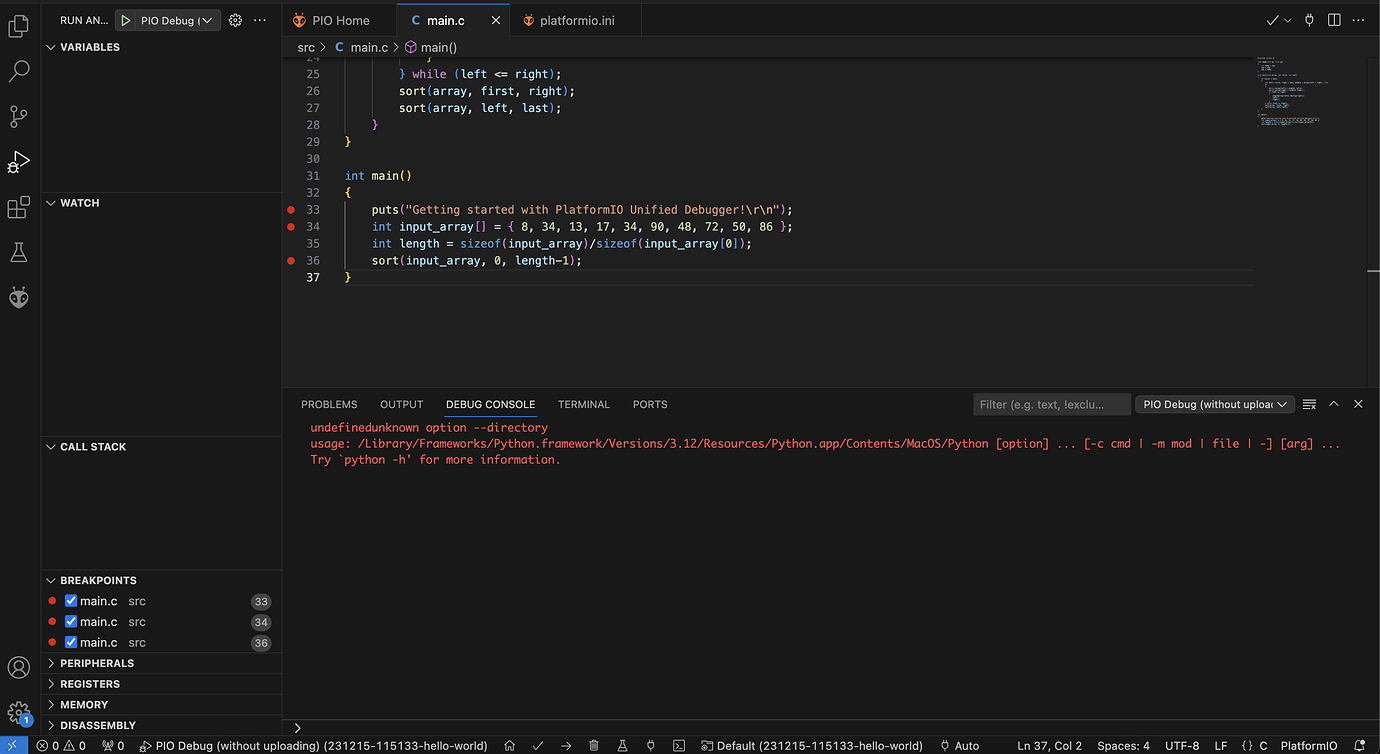
Task: Open the Terminal panel tab
Action: click(x=584, y=404)
